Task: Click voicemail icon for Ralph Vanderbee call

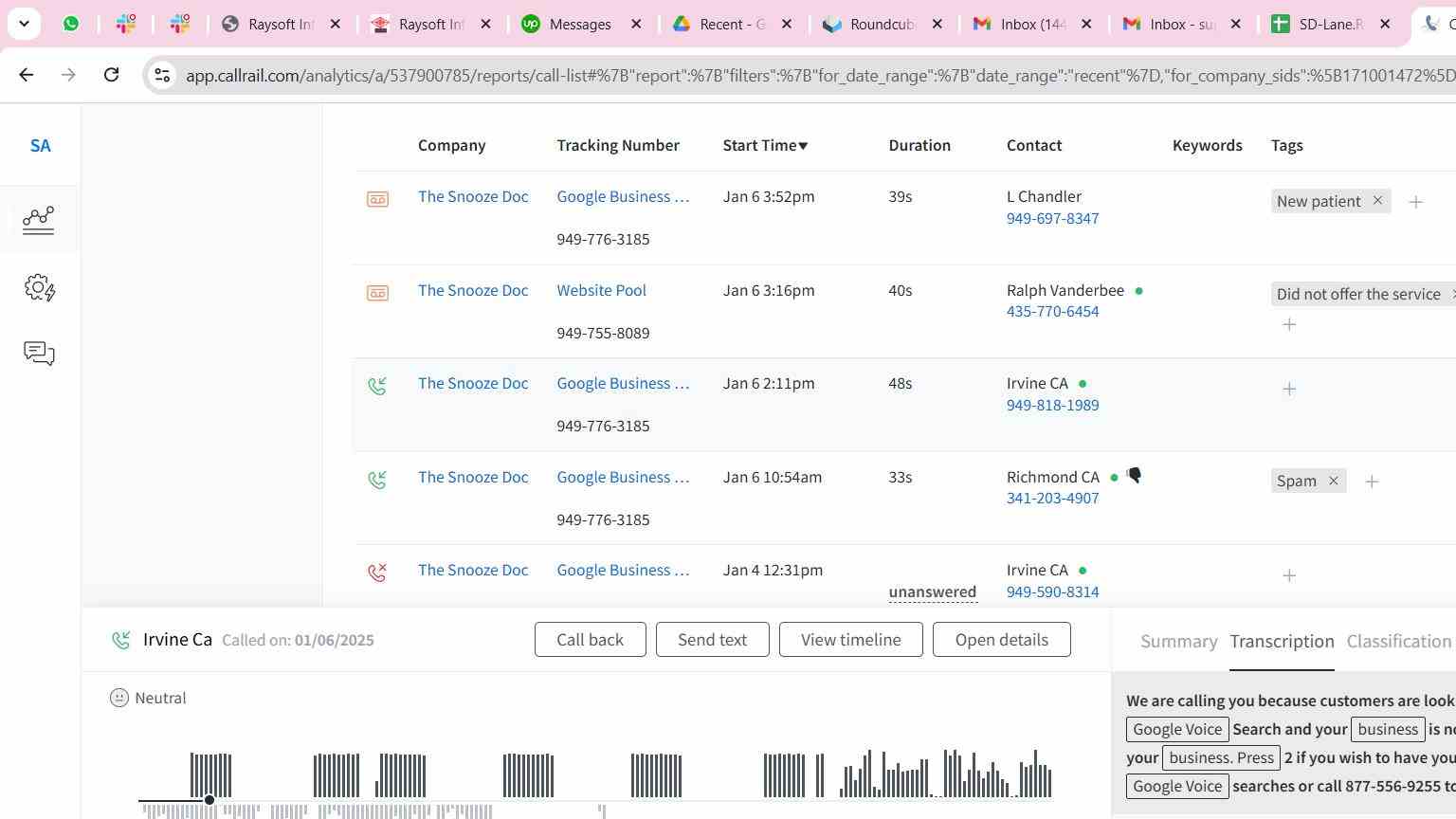Action: click(377, 293)
